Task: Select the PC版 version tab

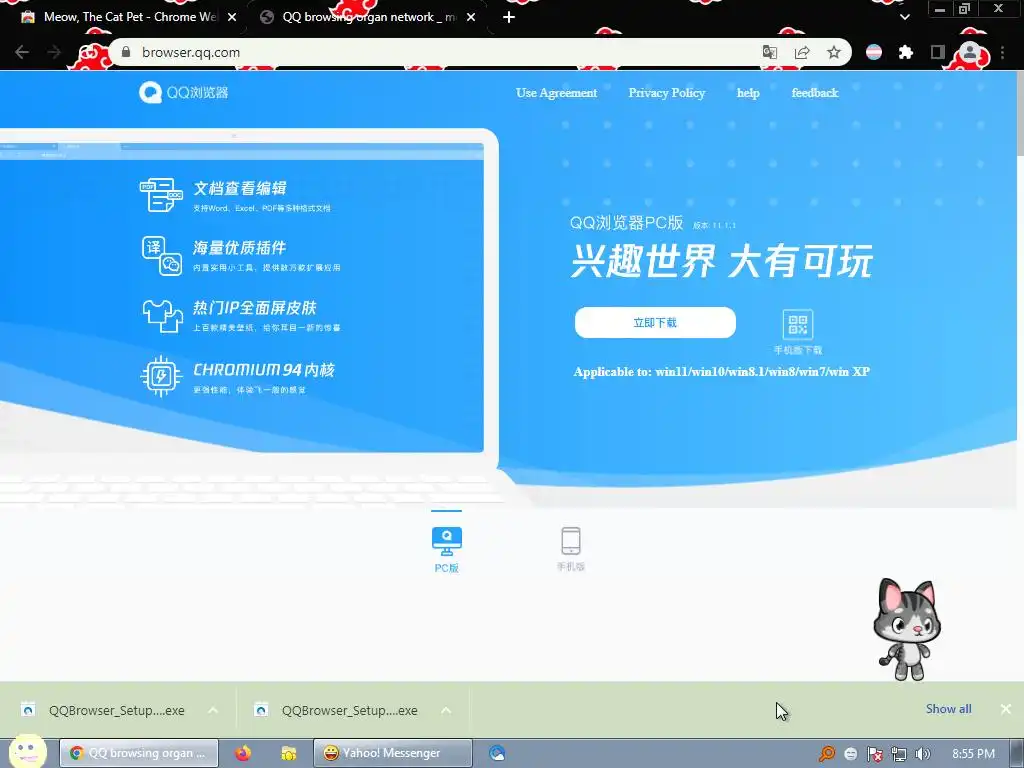Action: [447, 549]
